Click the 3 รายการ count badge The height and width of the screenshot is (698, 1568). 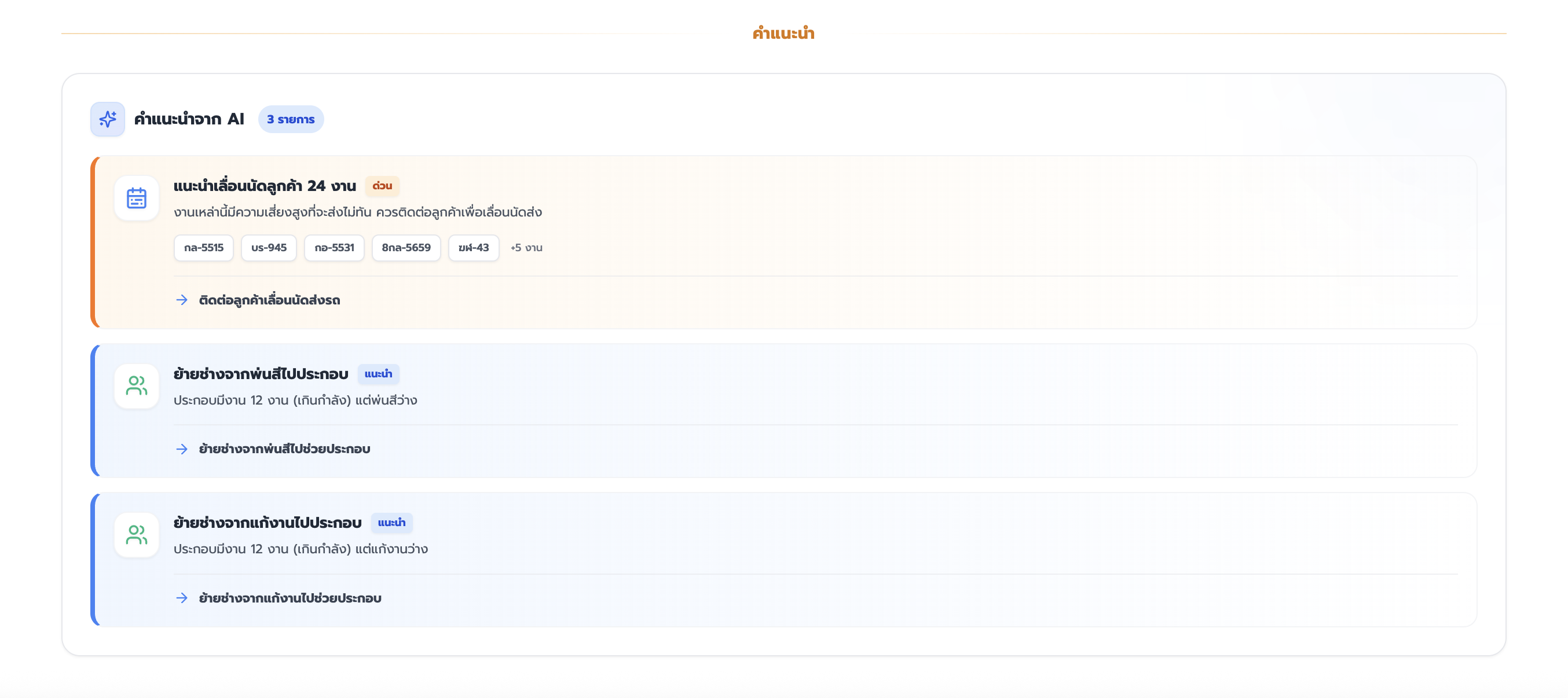point(291,119)
